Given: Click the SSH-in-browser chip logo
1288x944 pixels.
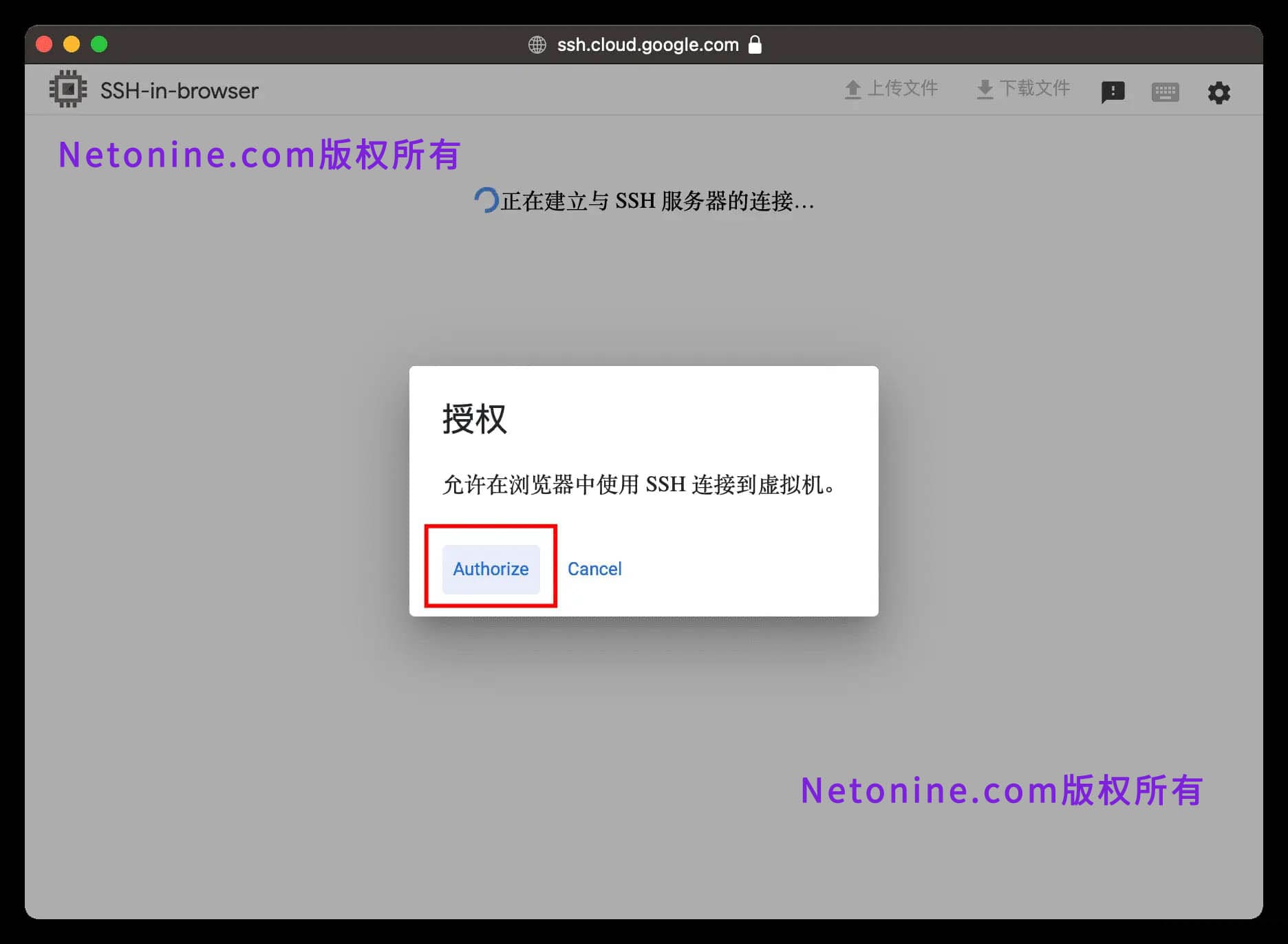Looking at the screenshot, I should (x=68, y=89).
